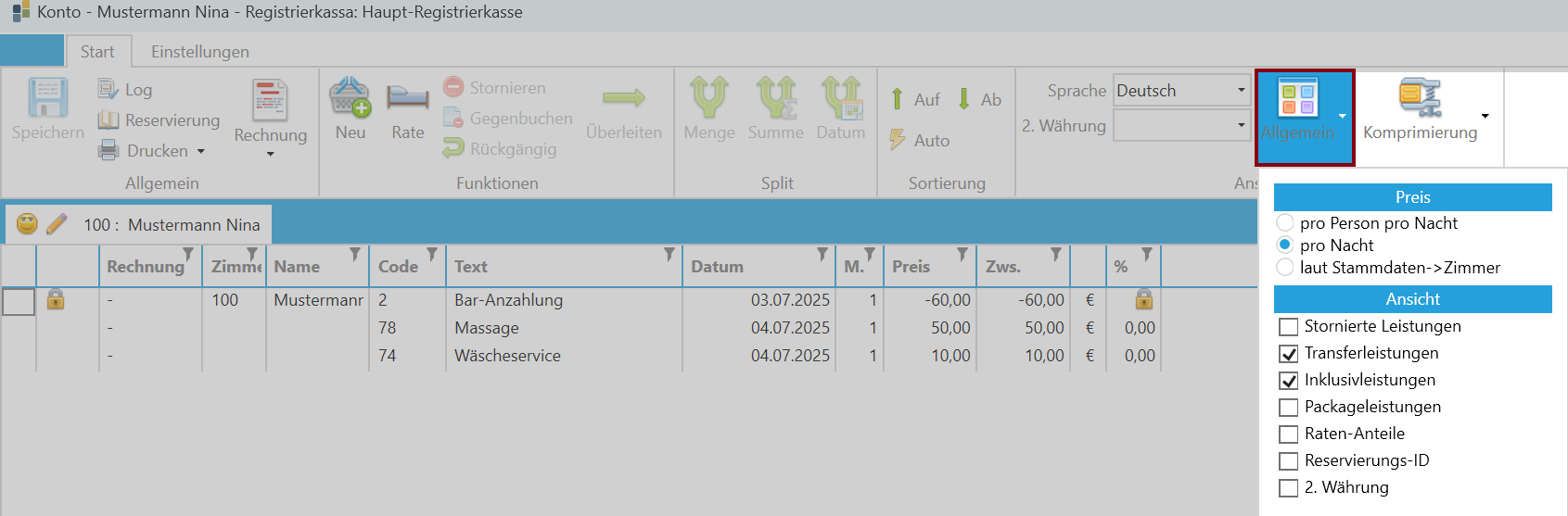Image resolution: width=1568 pixels, height=516 pixels.
Task: Open the Reservierung book icon
Action: [108, 120]
